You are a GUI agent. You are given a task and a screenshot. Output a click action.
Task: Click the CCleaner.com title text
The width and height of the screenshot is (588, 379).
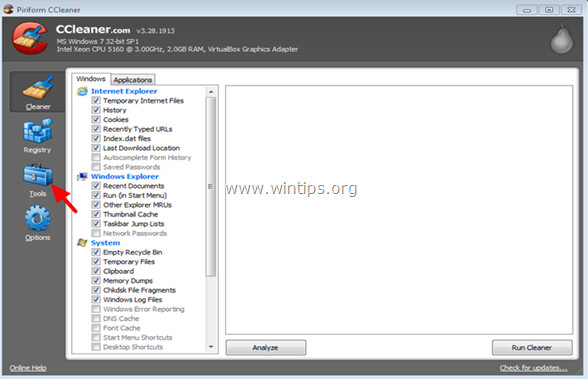[93, 29]
